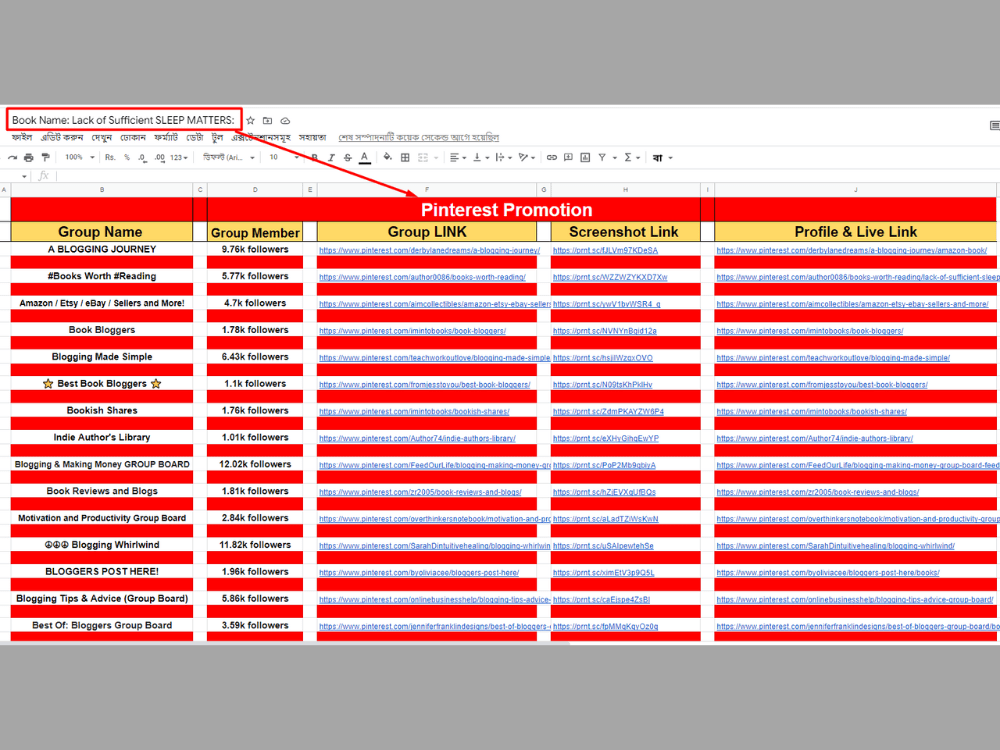Decrease decimal places
This screenshot has width=1000, height=750.
point(142,158)
